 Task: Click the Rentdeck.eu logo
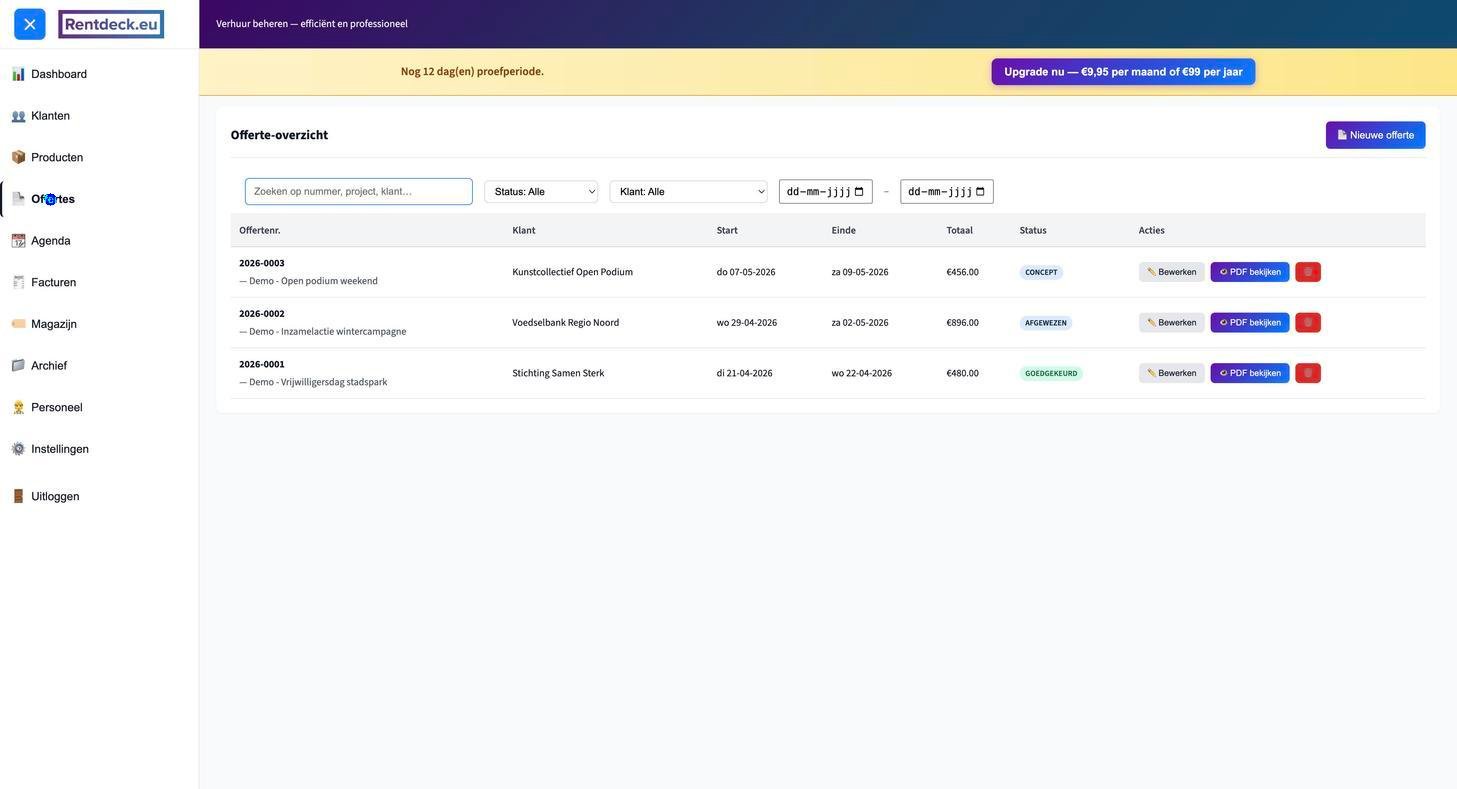(111, 24)
